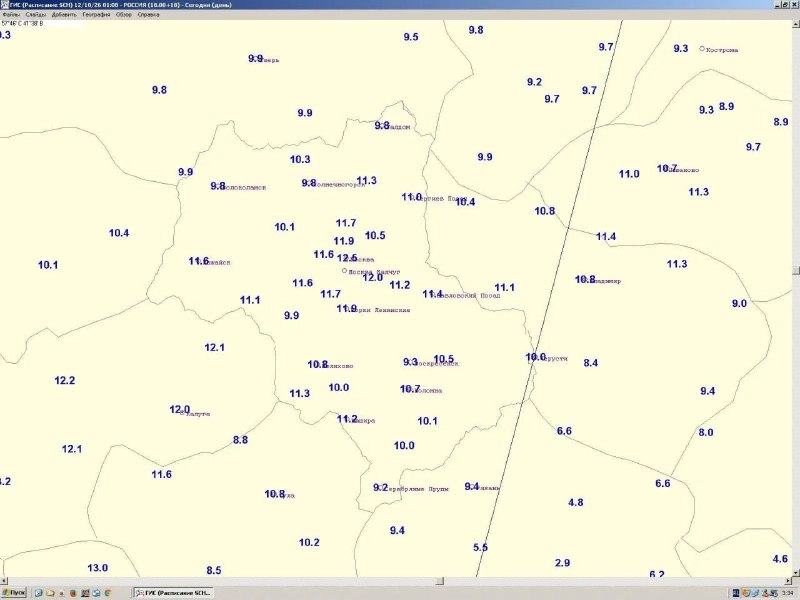The height and width of the screenshot is (600, 800).
Task: Click the map value 13.0
Action: tap(97, 568)
